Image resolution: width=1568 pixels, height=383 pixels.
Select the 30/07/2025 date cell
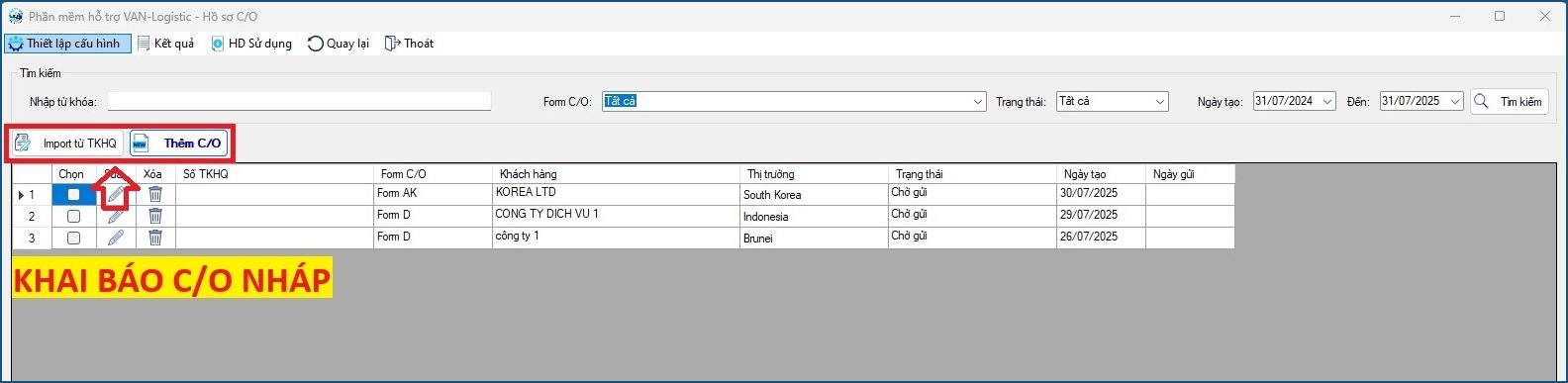point(1101,194)
